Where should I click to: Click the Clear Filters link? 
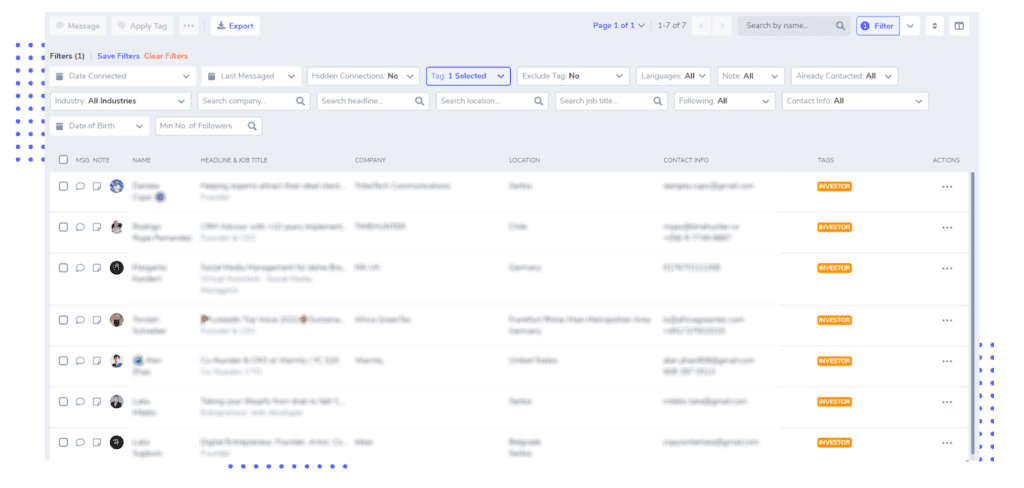(x=166, y=56)
